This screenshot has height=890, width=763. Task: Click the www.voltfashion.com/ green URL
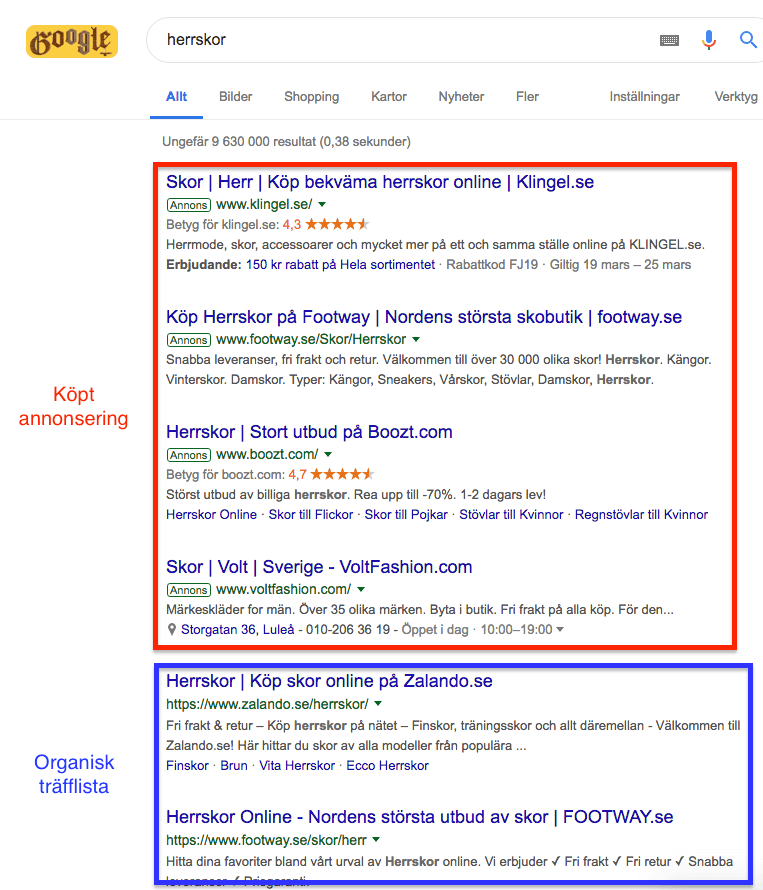[283, 590]
